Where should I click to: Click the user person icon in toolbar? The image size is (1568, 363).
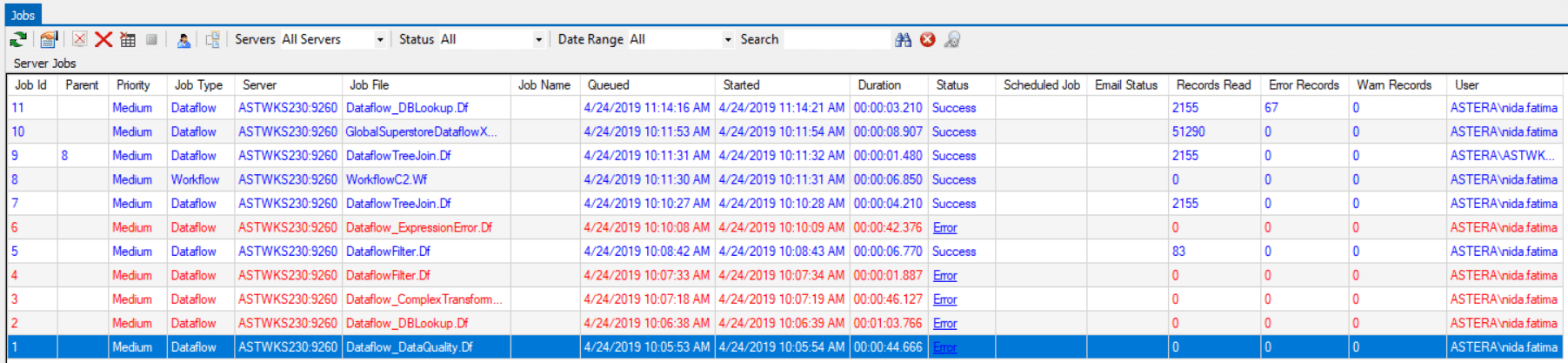click(x=183, y=39)
